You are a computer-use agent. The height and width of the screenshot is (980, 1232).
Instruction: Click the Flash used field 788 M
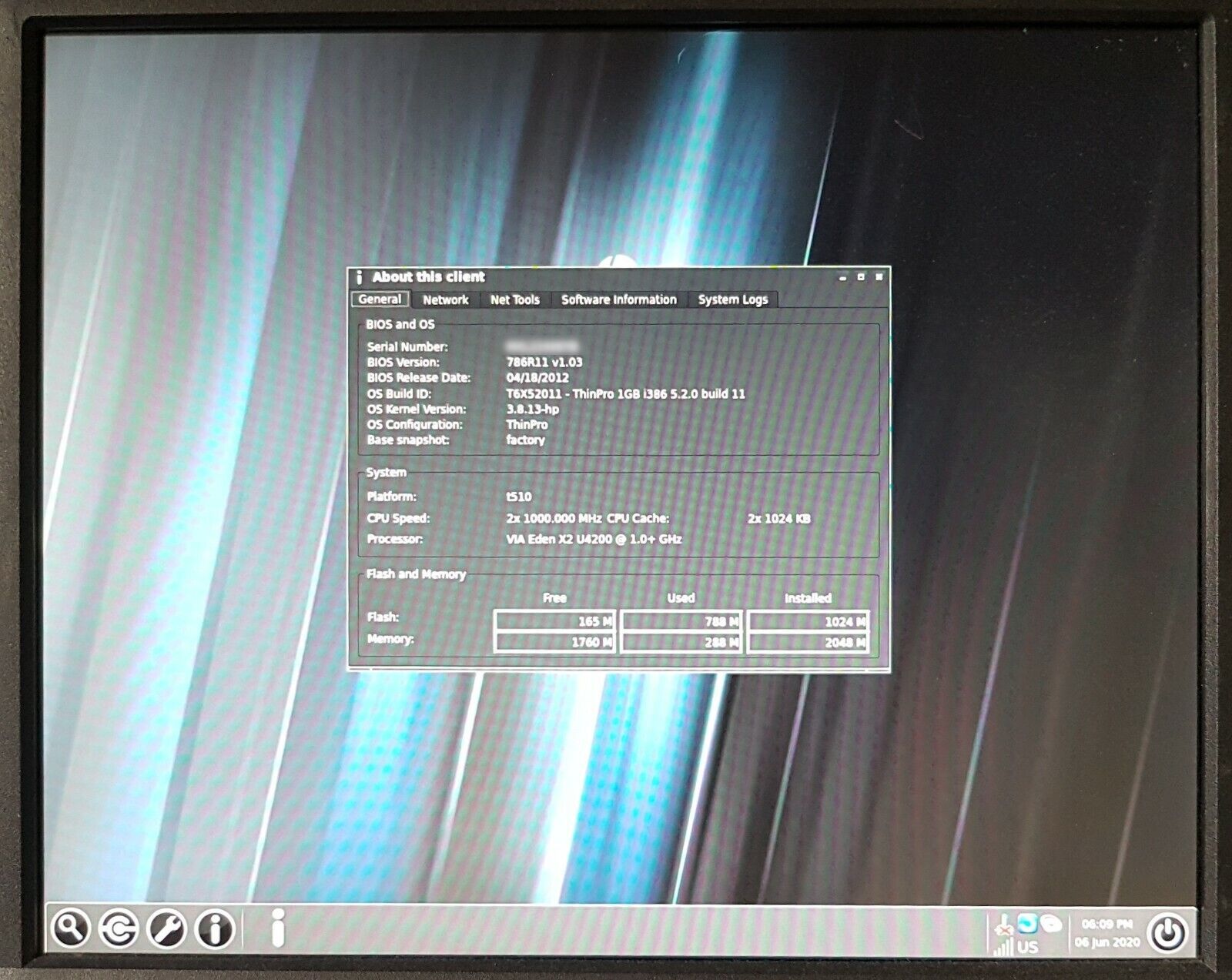(681, 621)
